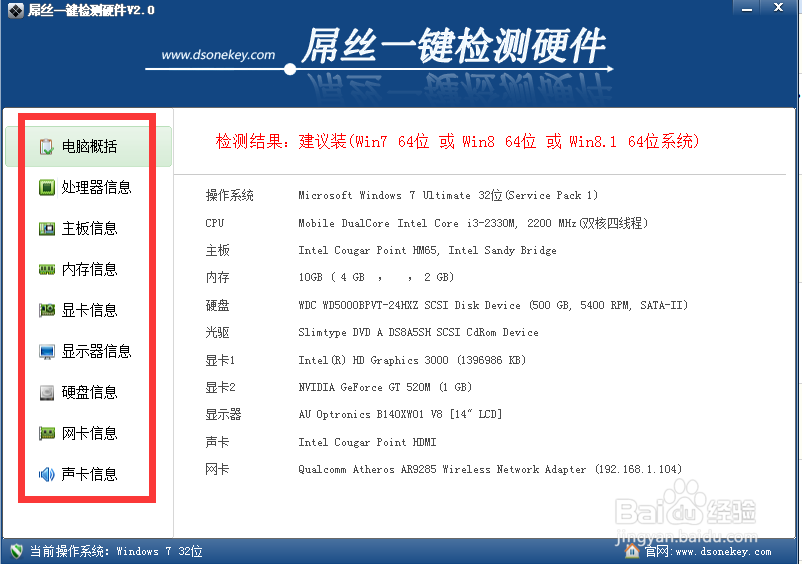This screenshot has height=564, width=802.
Task: Click the 声卡信息 speaker icon
Action: click(47, 475)
